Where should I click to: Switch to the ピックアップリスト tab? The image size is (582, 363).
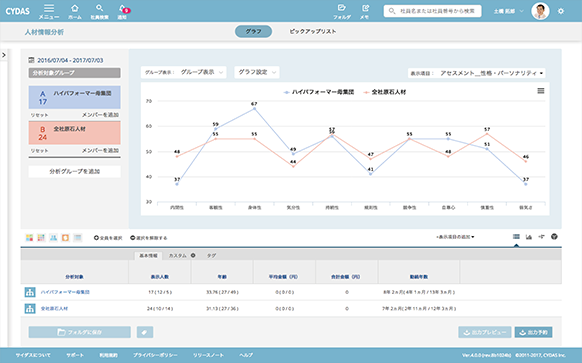313,32
